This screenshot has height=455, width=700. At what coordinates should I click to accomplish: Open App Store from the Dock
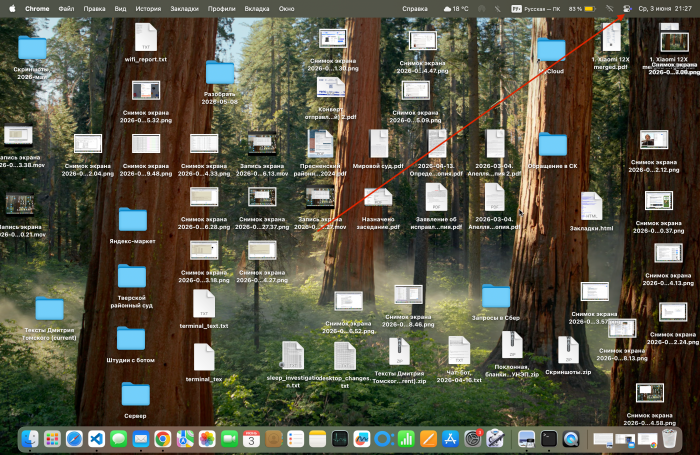450,439
